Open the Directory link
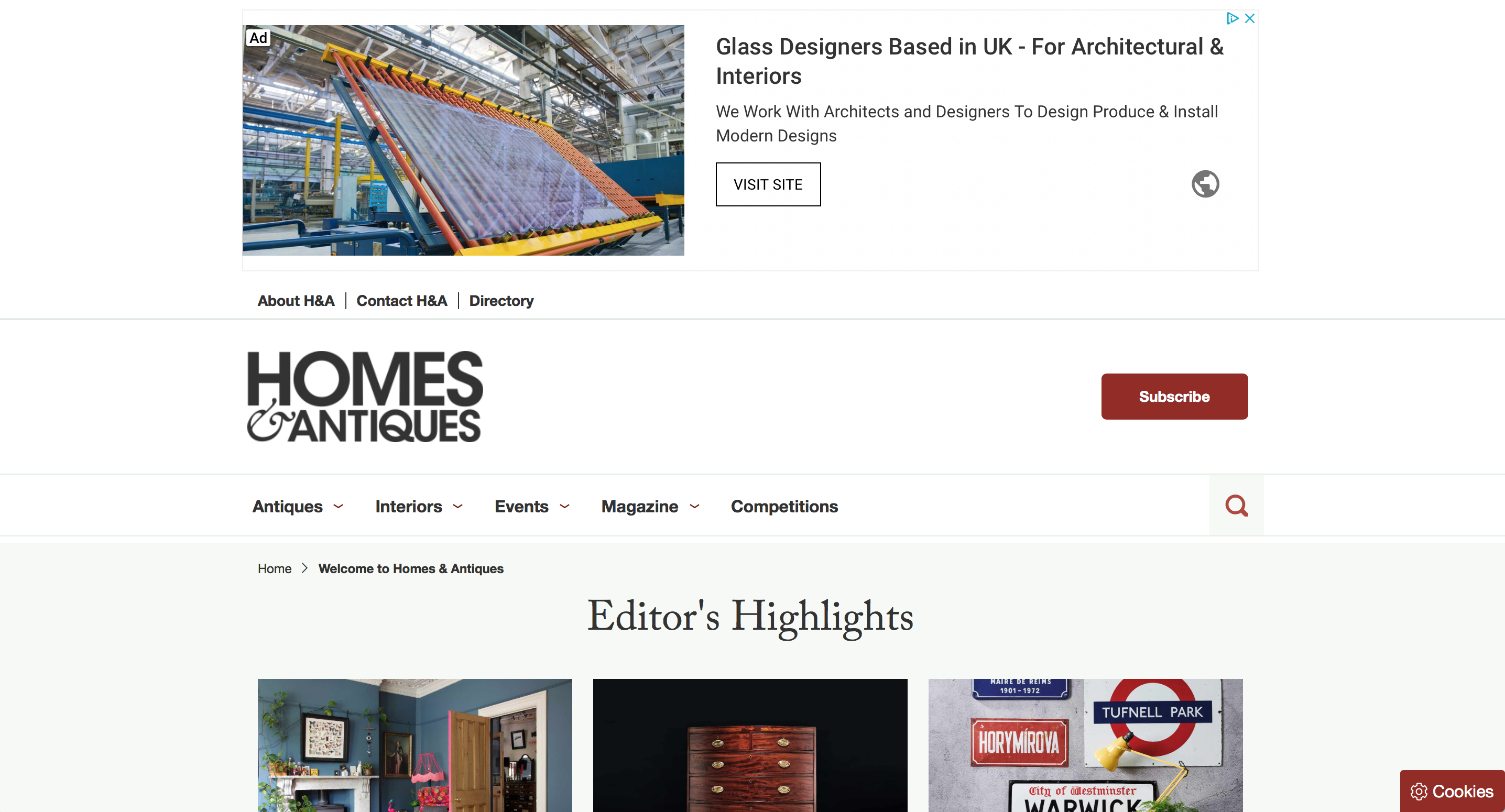This screenshot has width=1505, height=812. coord(501,301)
